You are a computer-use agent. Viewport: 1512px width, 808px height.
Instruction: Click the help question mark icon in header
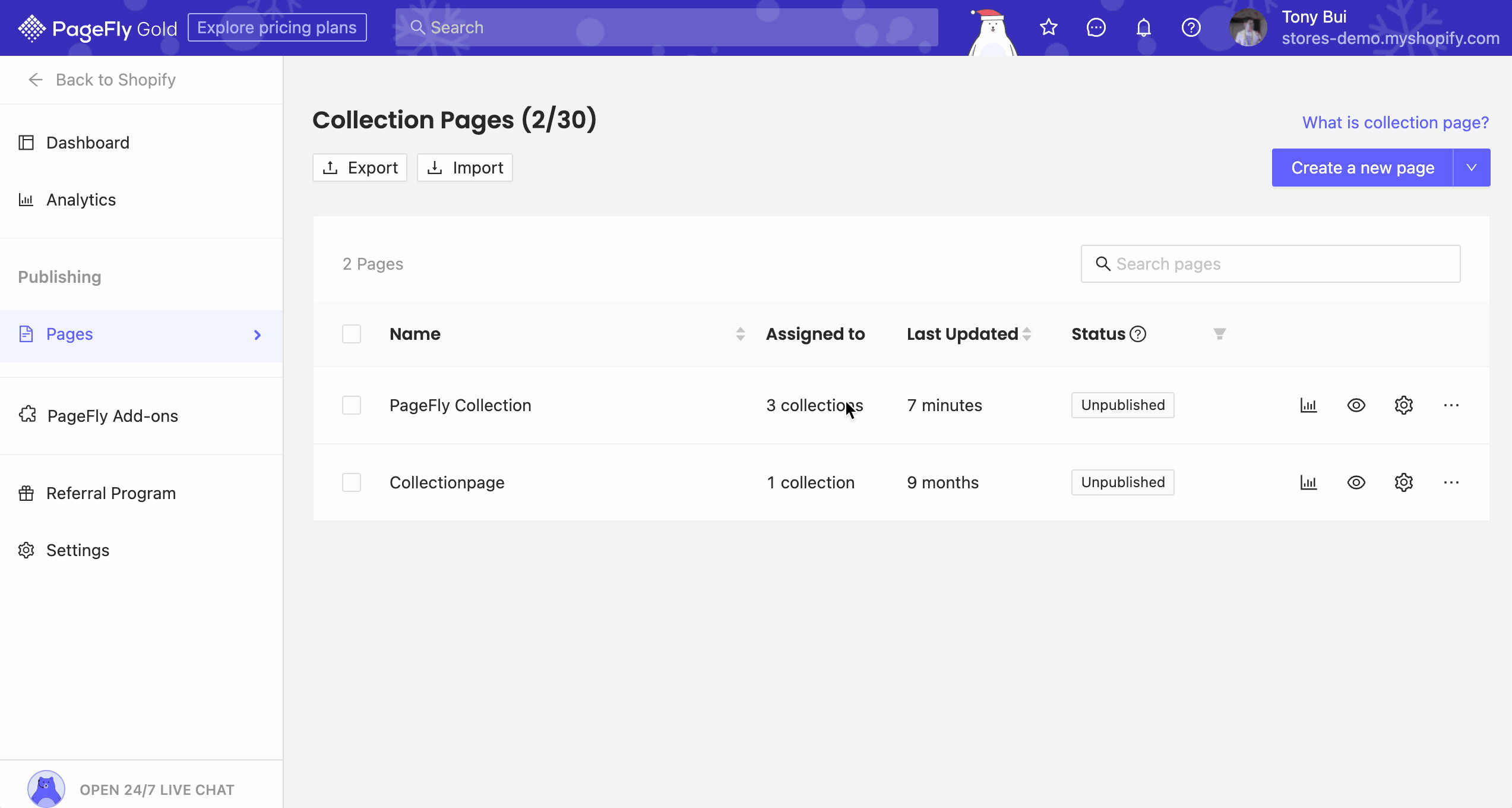(1191, 27)
